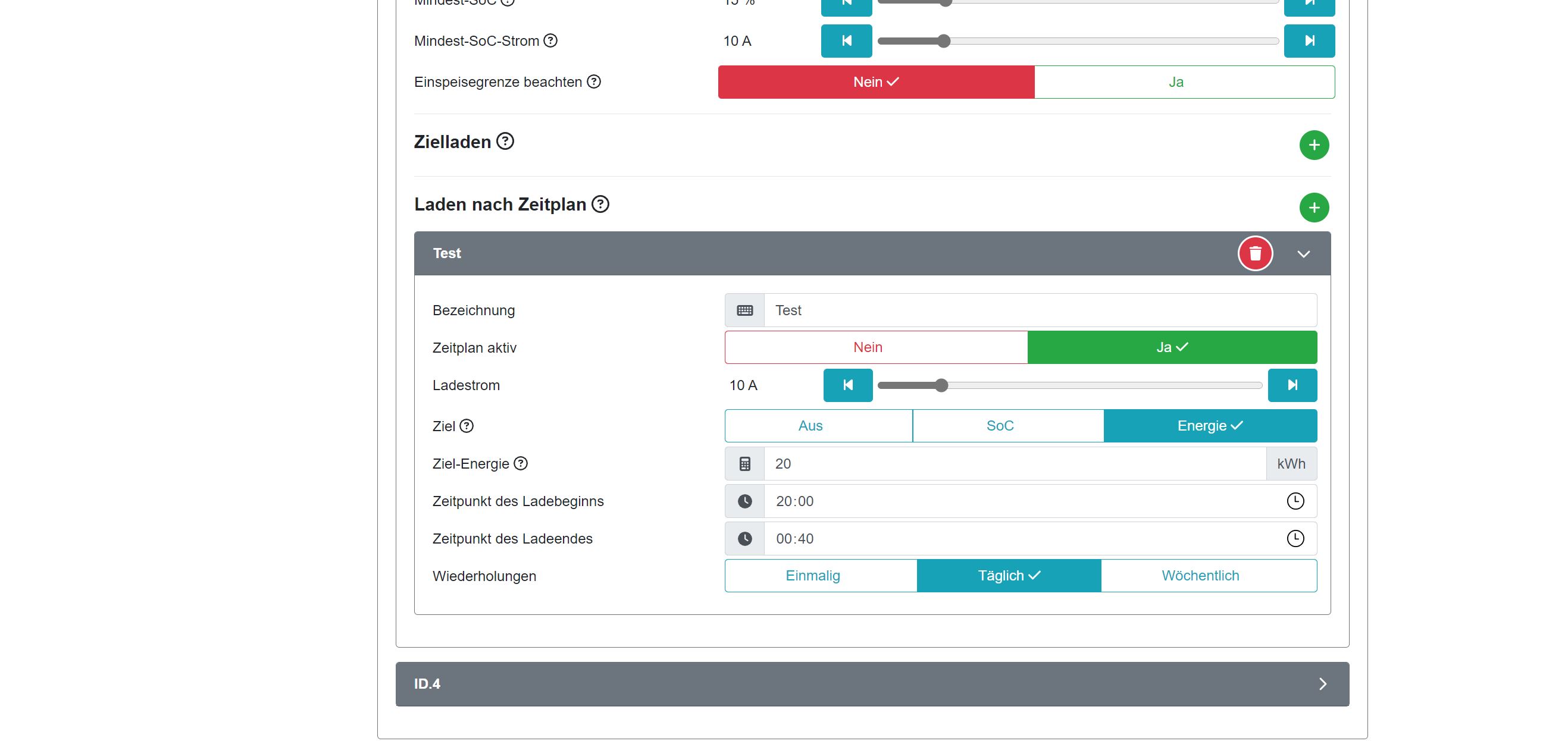Add a new Zielladen plan
This screenshot has height=741, width=1568.
(1313, 145)
